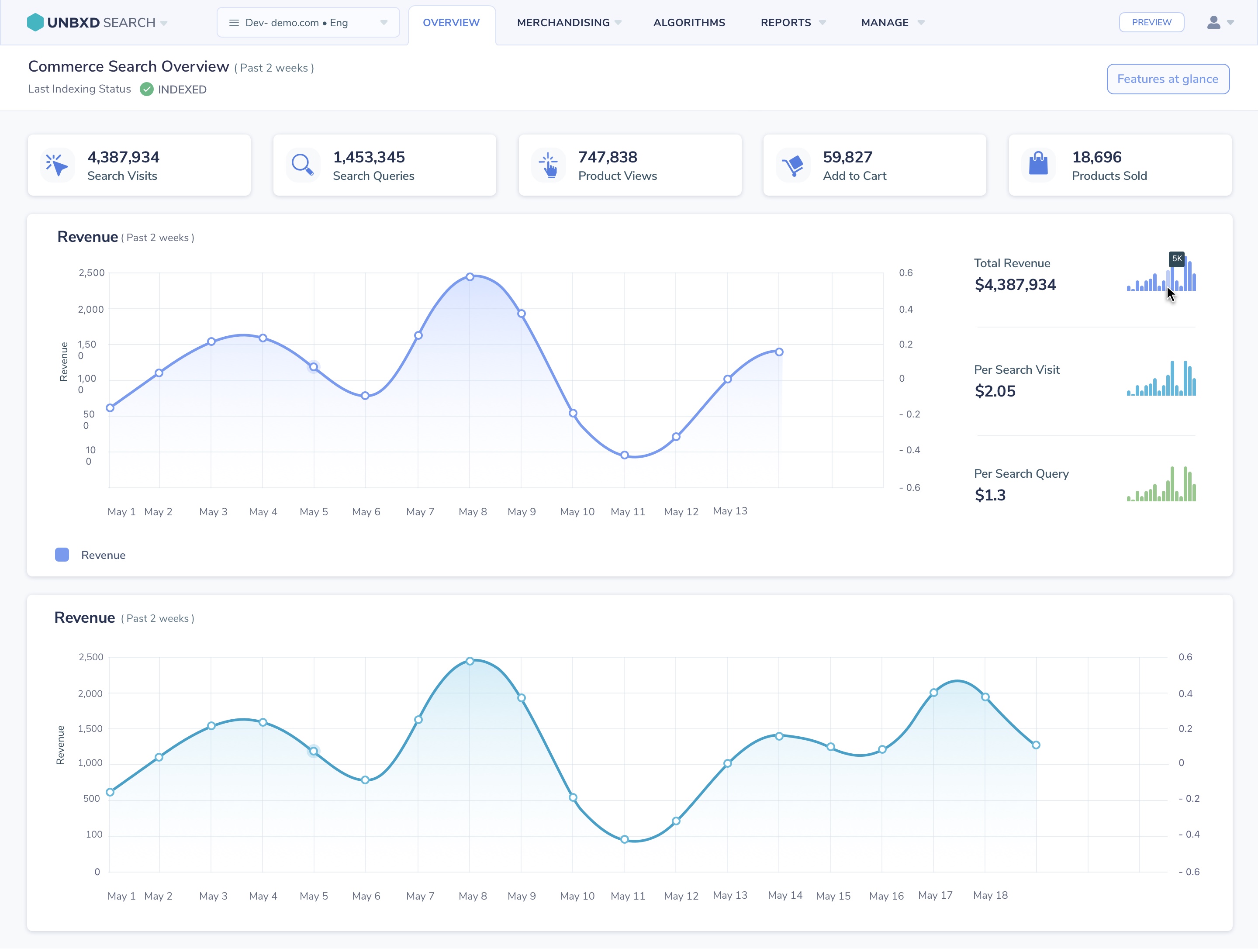This screenshot has width=1258, height=952.
Task: Click the Revenue legend label
Action: pos(104,555)
